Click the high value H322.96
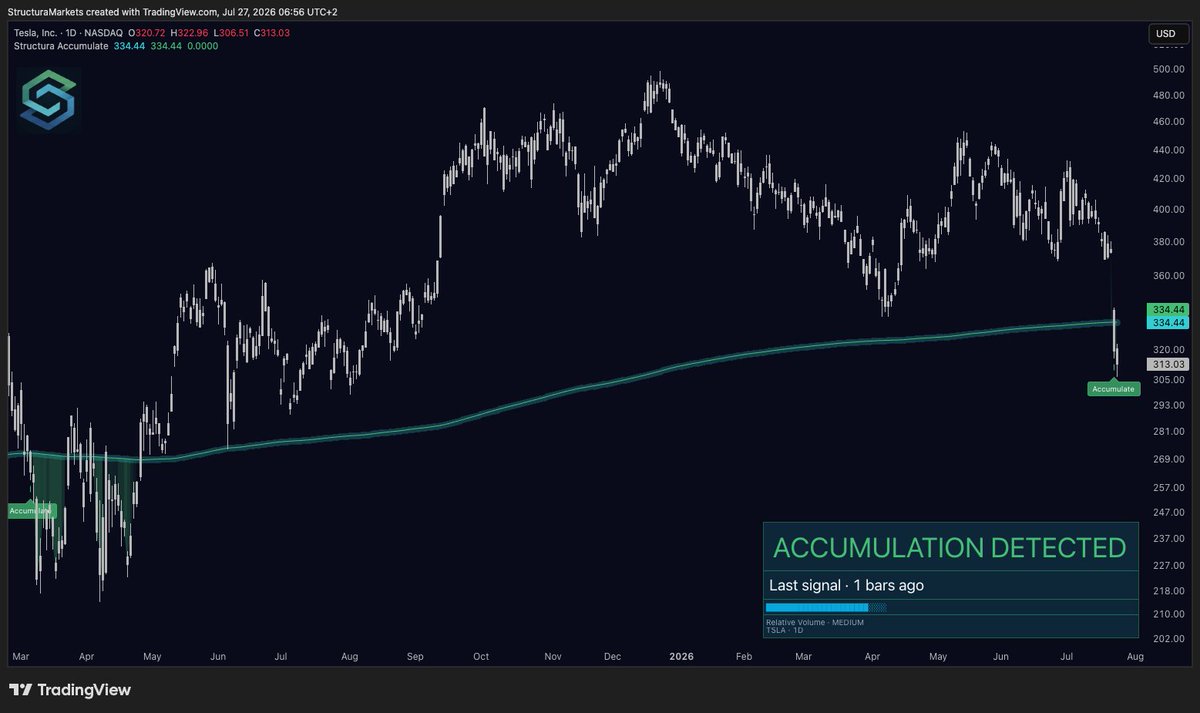Screen dimensions: 1200x713 click(188, 33)
